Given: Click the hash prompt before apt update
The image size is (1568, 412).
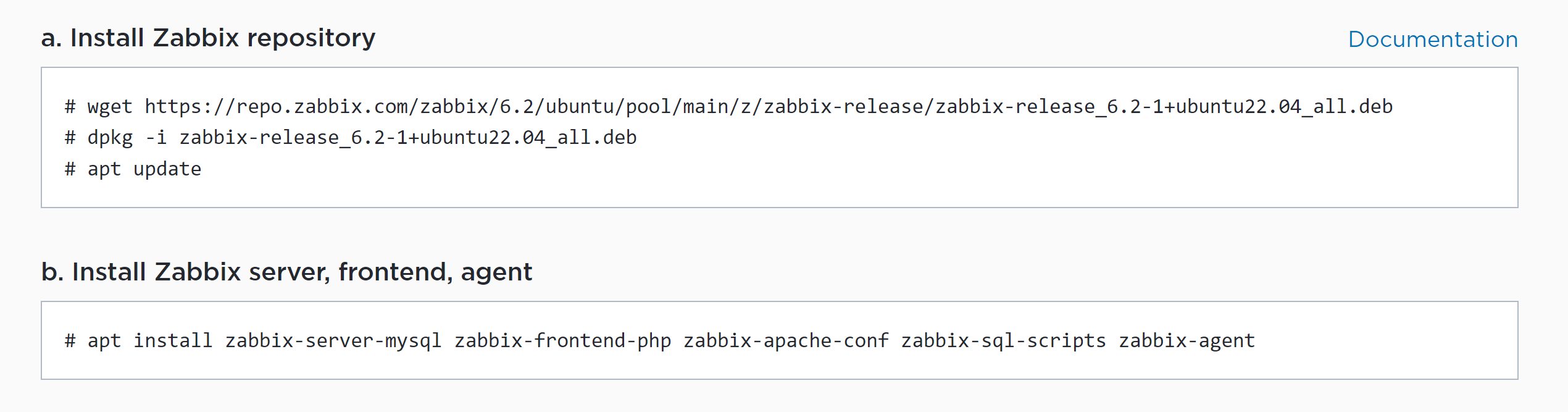Looking at the screenshot, I should click(x=70, y=169).
